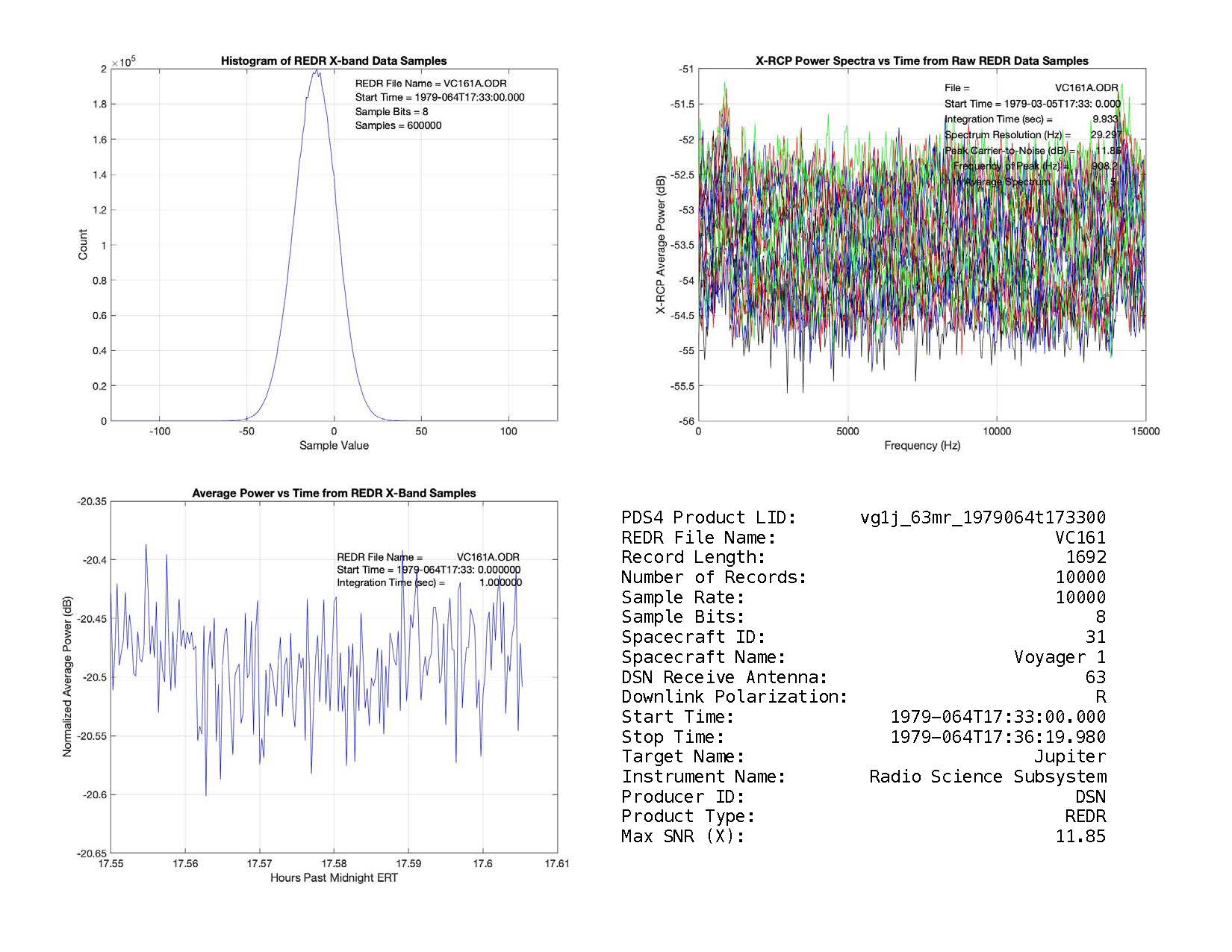Click the 'Radio Science Subsystem' text

point(987,777)
